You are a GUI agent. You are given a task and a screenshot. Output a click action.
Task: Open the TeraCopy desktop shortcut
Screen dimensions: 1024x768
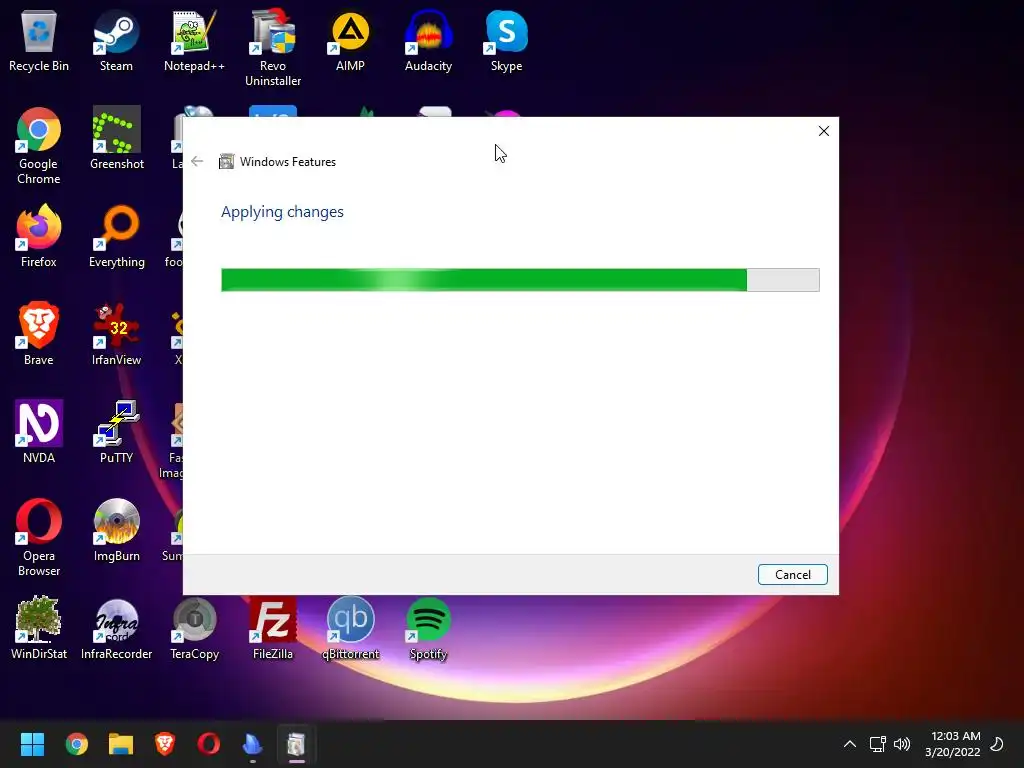click(194, 628)
